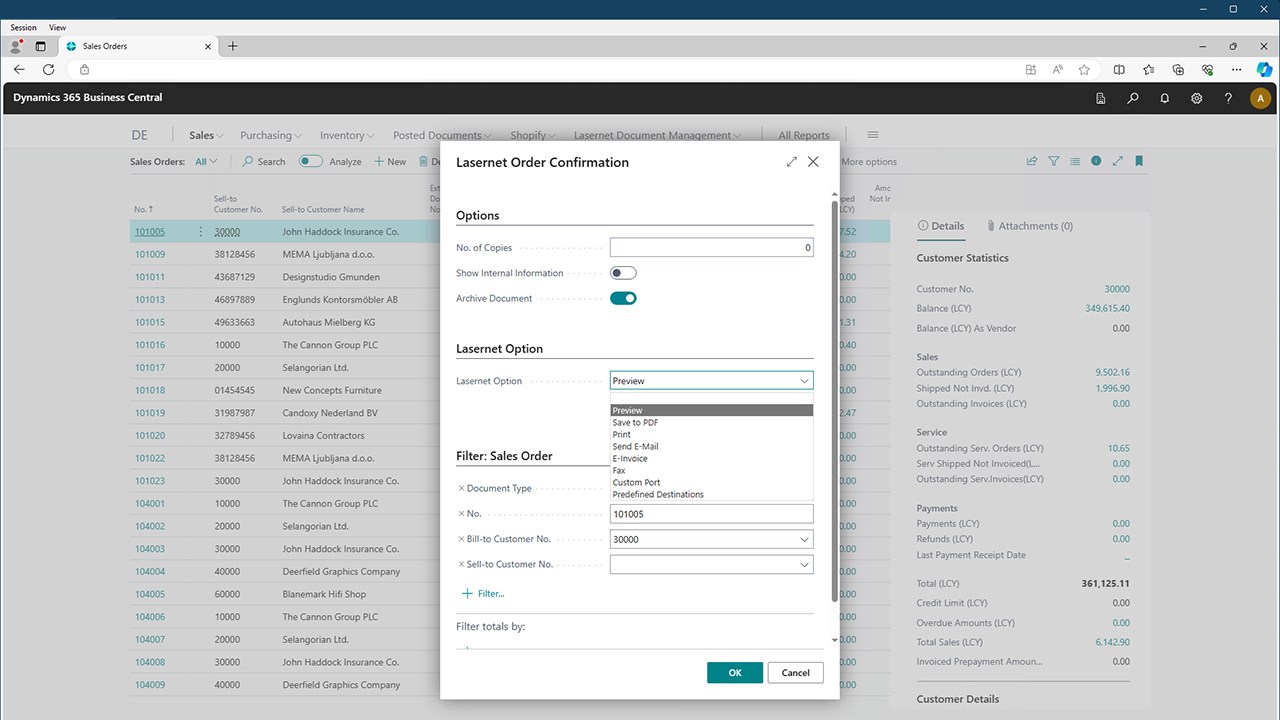Expand the Lasernet Order Confirmation dialog to full screen

coord(792,162)
